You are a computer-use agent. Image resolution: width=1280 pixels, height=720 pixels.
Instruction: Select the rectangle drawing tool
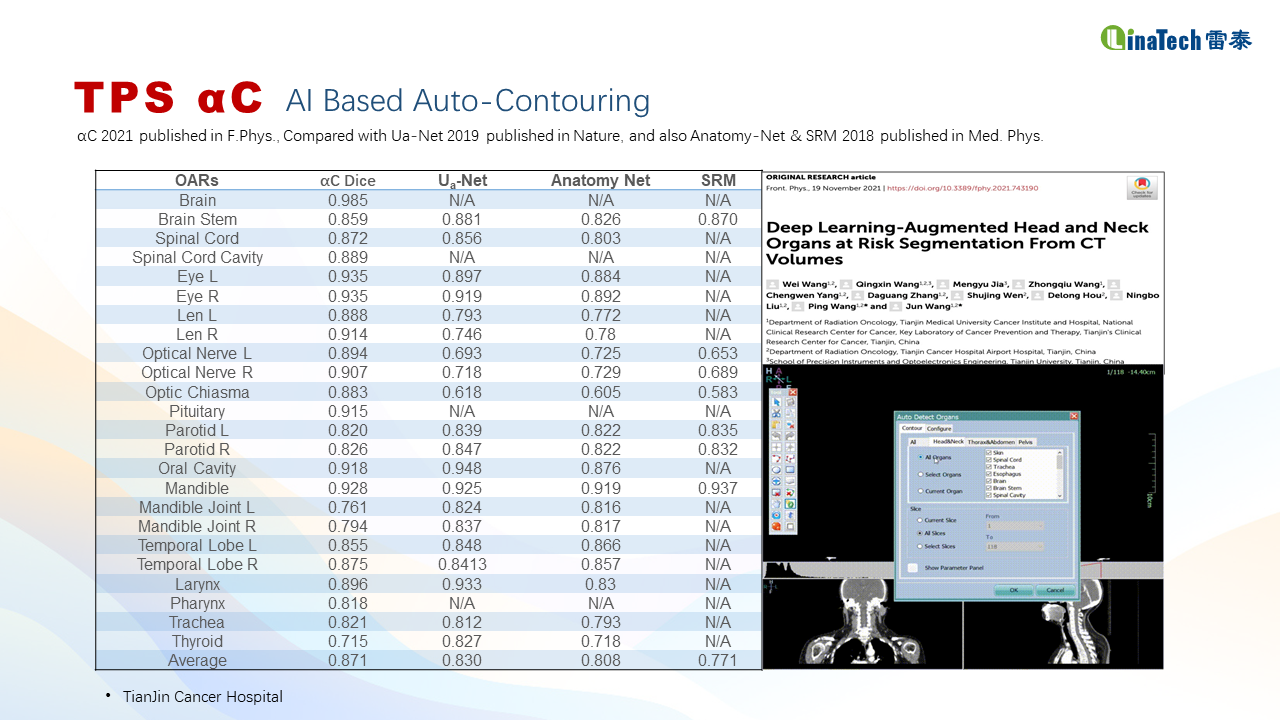pyautogui.click(x=790, y=469)
